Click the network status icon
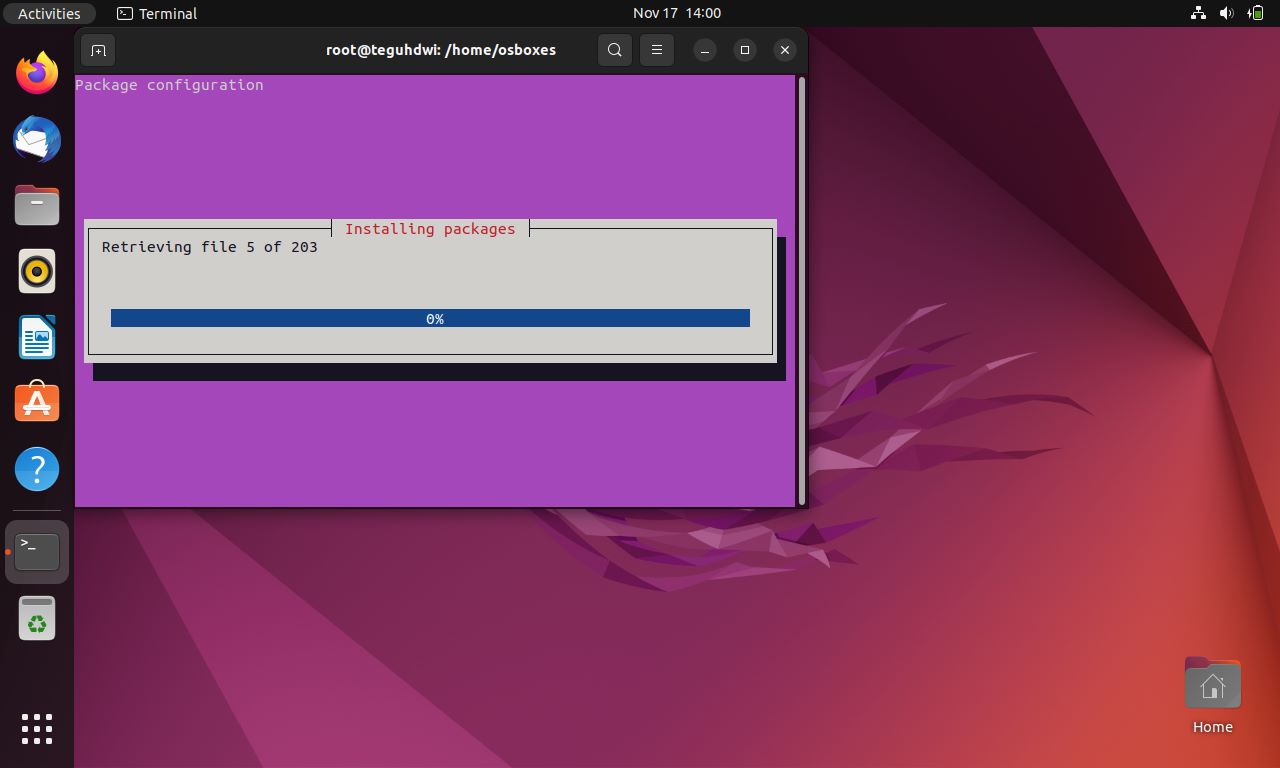1280x768 pixels. point(1198,13)
